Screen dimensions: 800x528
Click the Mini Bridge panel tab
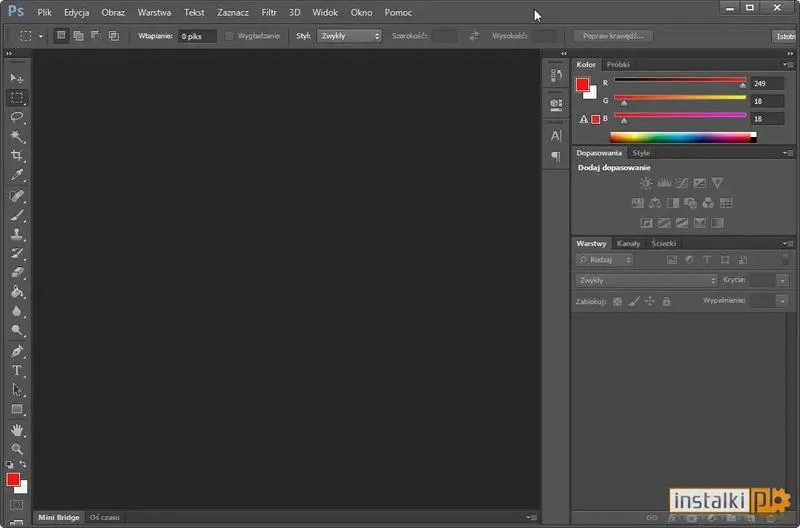point(59,517)
